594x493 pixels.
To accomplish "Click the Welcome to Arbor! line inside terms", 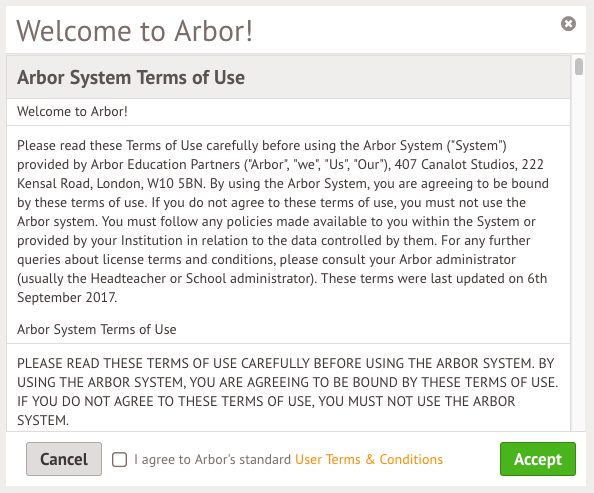I will point(72,111).
